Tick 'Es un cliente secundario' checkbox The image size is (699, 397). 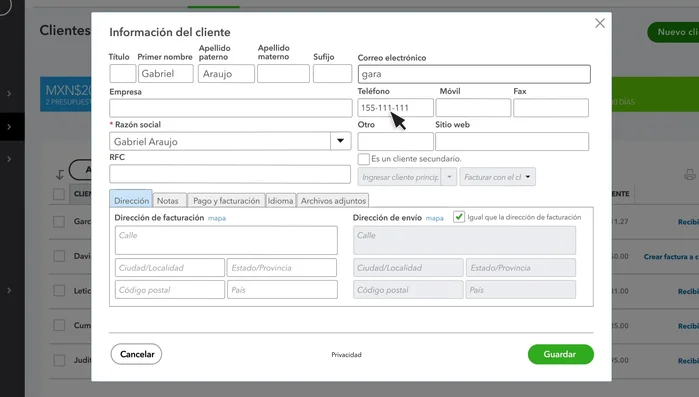click(x=363, y=159)
